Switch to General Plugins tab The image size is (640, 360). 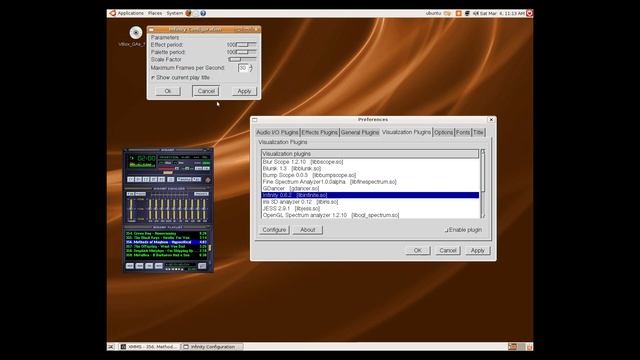(360, 132)
